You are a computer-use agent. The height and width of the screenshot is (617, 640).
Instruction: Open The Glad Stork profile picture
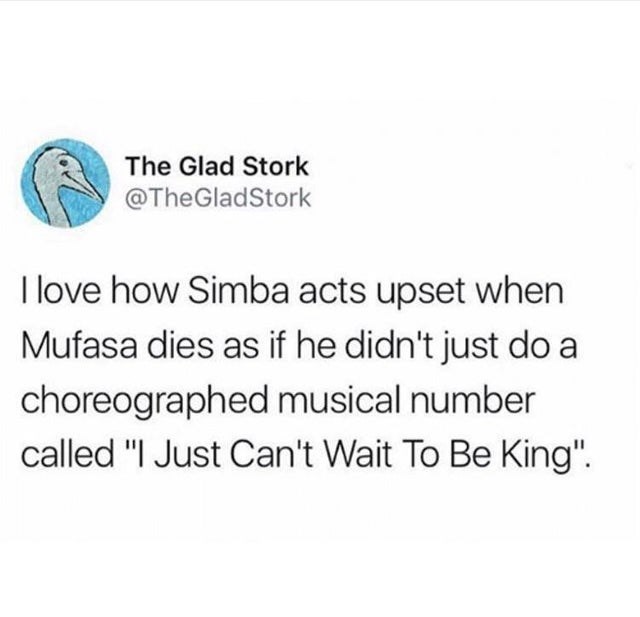65,183
